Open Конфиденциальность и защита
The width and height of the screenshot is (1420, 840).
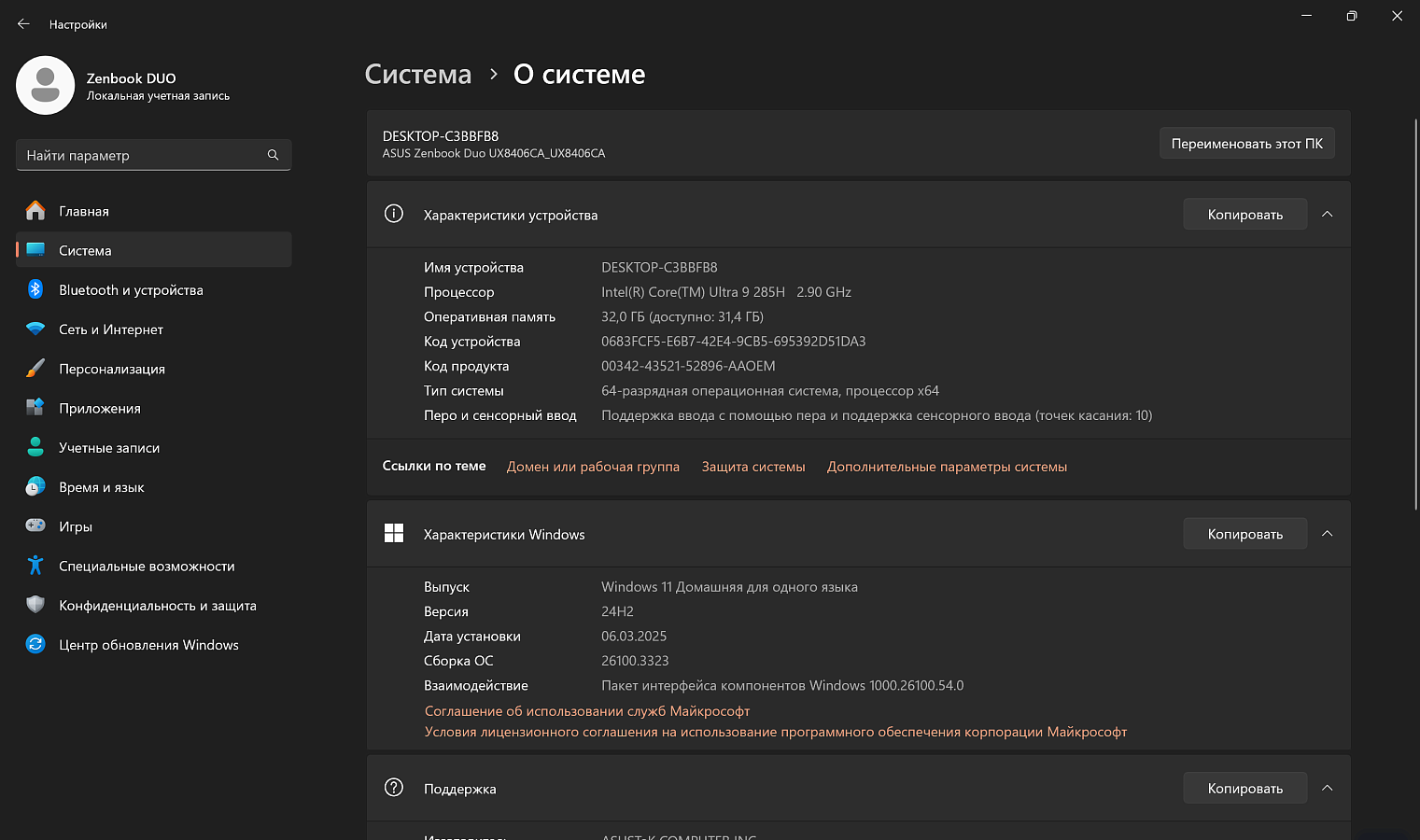point(154,605)
